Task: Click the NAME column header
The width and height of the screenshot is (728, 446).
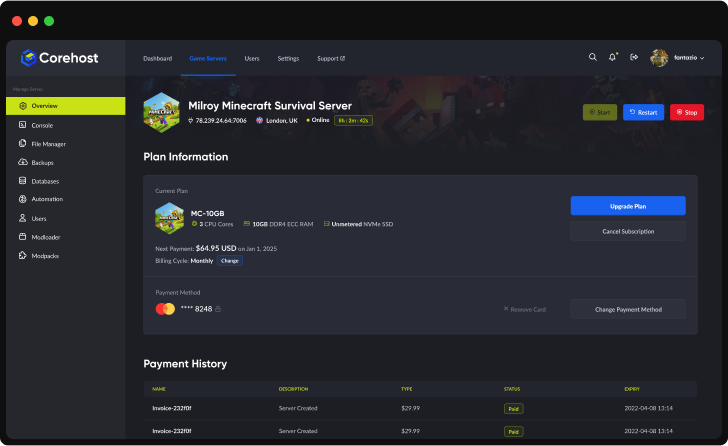Action: pos(159,389)
